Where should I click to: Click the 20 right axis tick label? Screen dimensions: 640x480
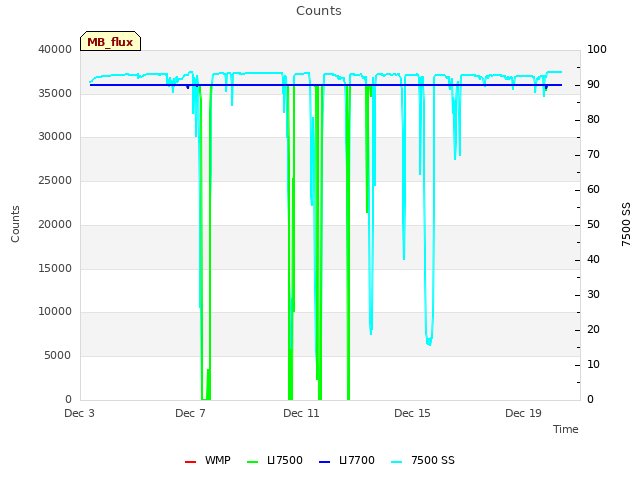[x=593, y=329]
